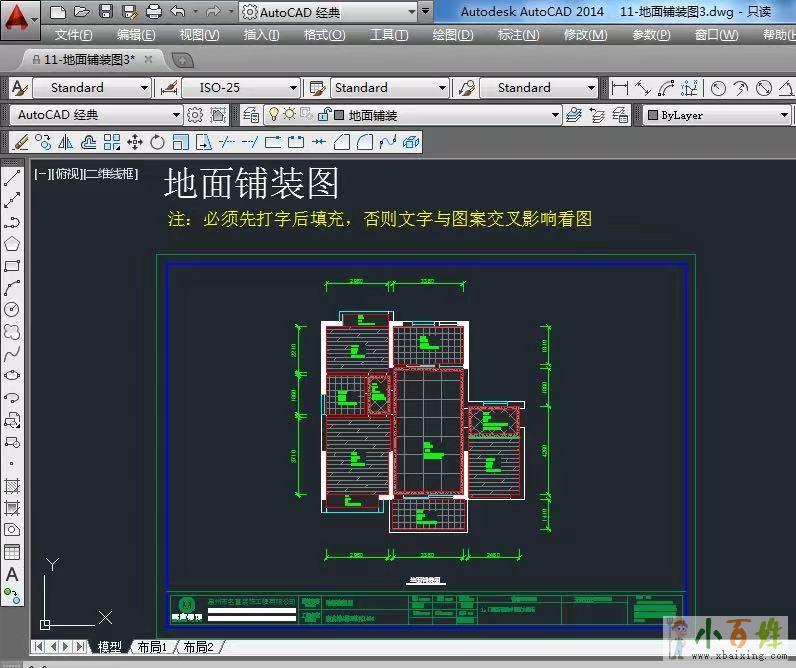
Task: Select the Multiline Text tool
Action: (12, 574)
